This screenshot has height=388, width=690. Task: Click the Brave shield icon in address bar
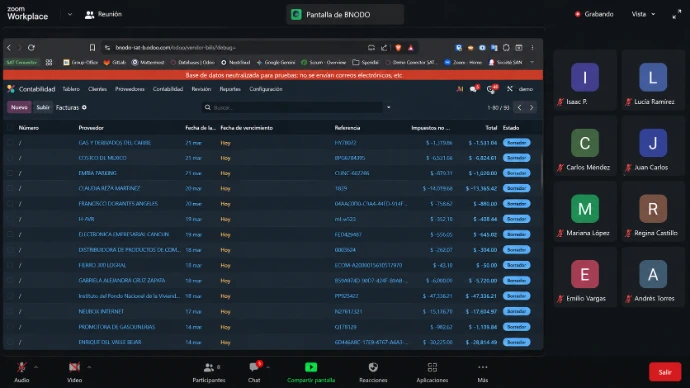tap(398, 48)
